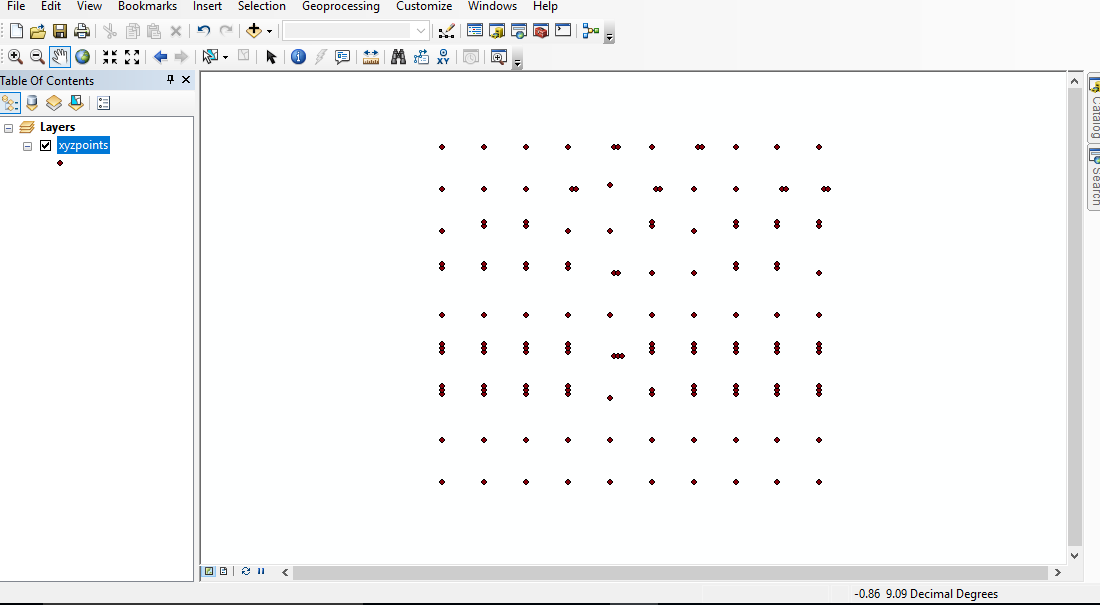Open the ArcToolbox window
This screenshot has width=1100, height=605.
point(541,31)
